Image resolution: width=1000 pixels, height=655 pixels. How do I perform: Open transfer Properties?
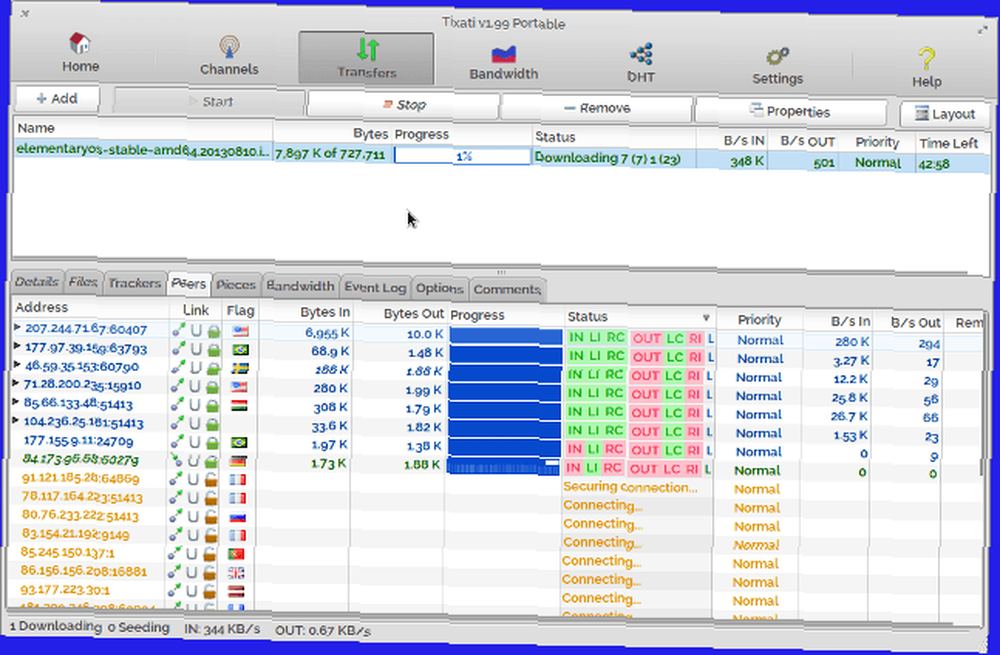coord(790,112)
